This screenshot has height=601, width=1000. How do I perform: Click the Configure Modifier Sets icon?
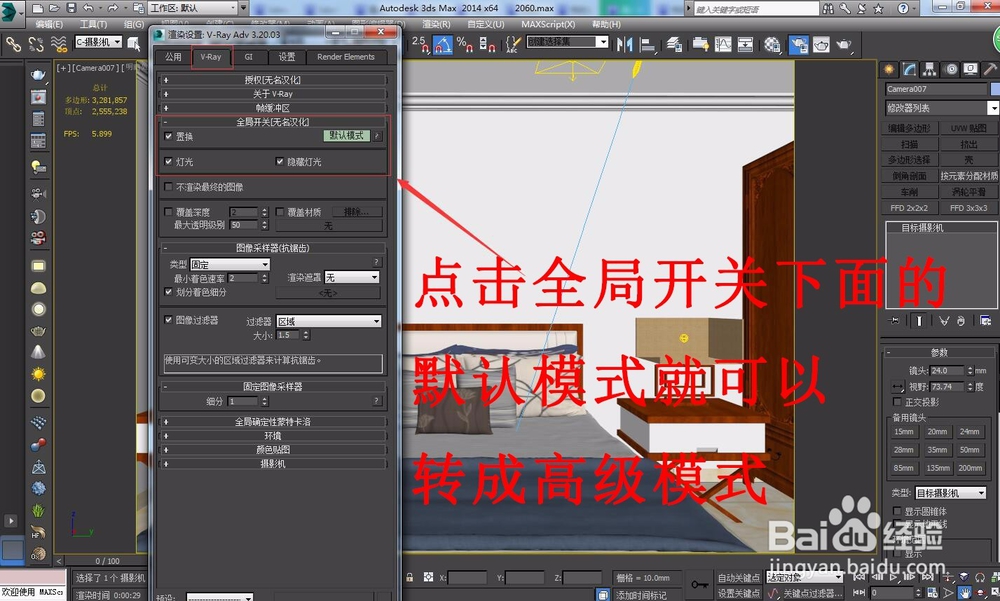click(x=986, y=320)
